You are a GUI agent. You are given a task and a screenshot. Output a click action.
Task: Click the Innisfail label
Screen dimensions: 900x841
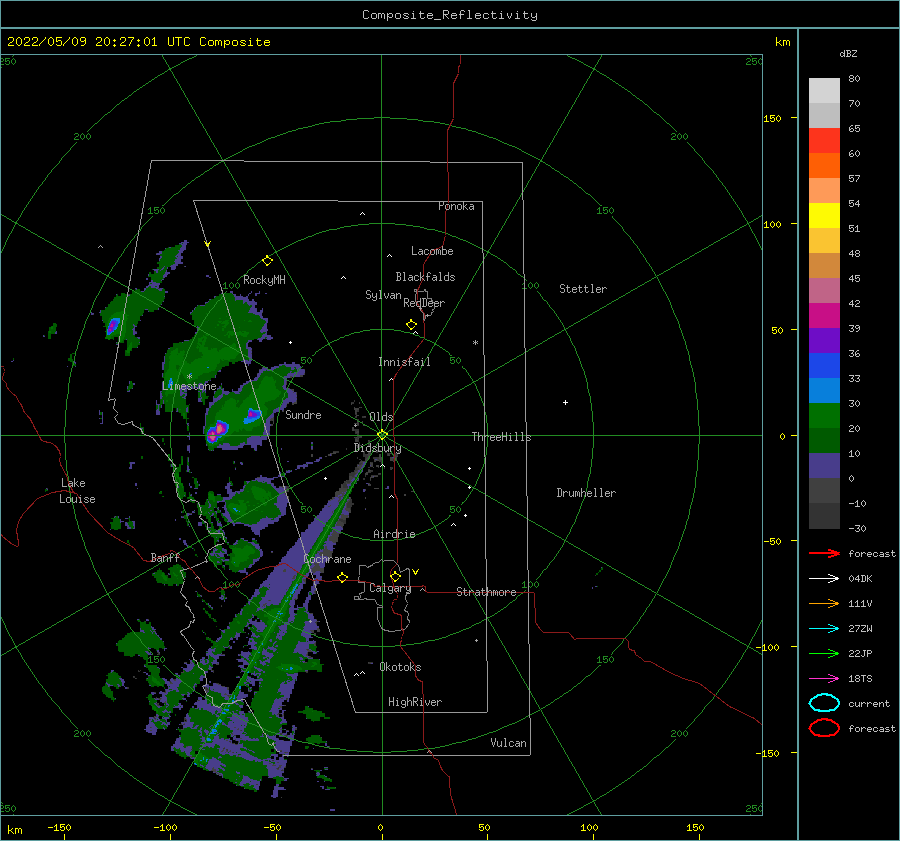[404, 362]
